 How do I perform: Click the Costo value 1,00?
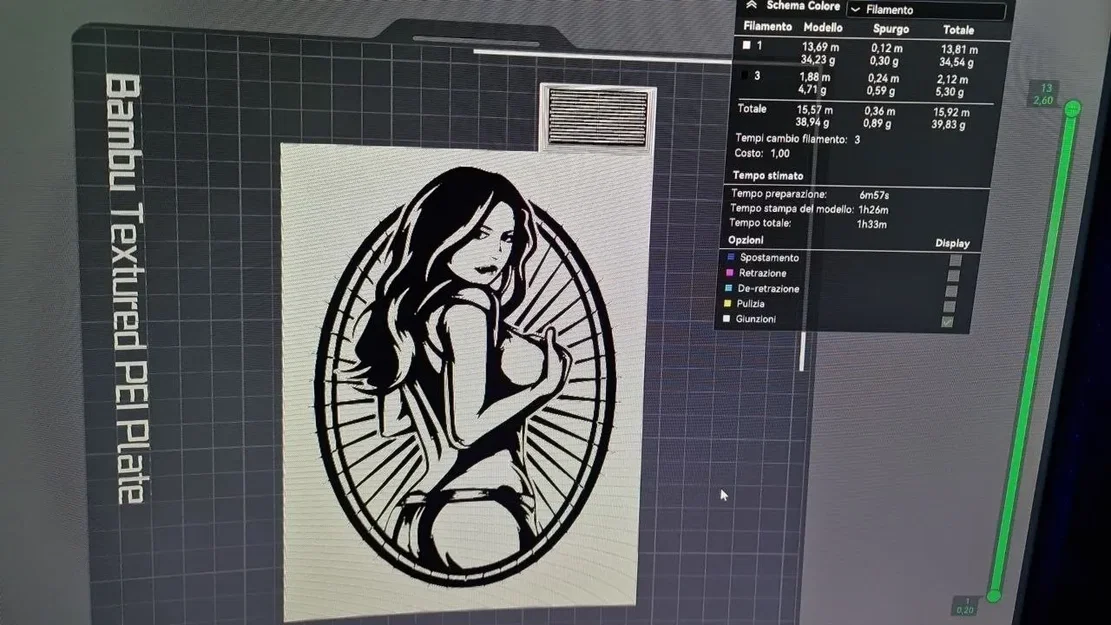(779, 153)
